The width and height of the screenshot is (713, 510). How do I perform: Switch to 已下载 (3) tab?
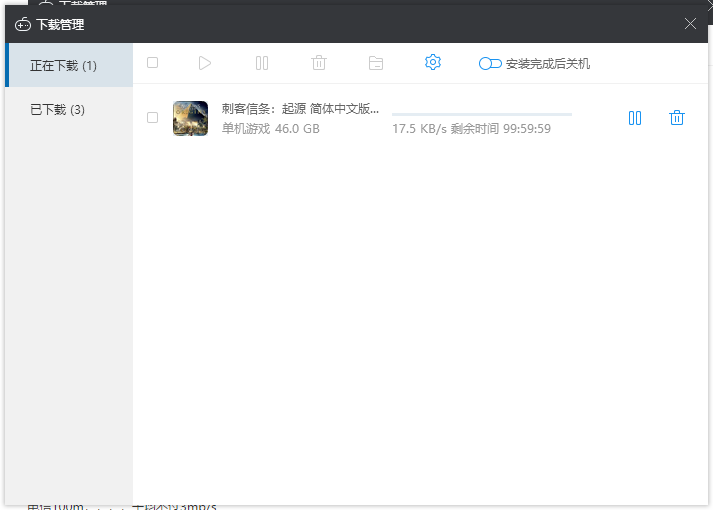(69, 110)
